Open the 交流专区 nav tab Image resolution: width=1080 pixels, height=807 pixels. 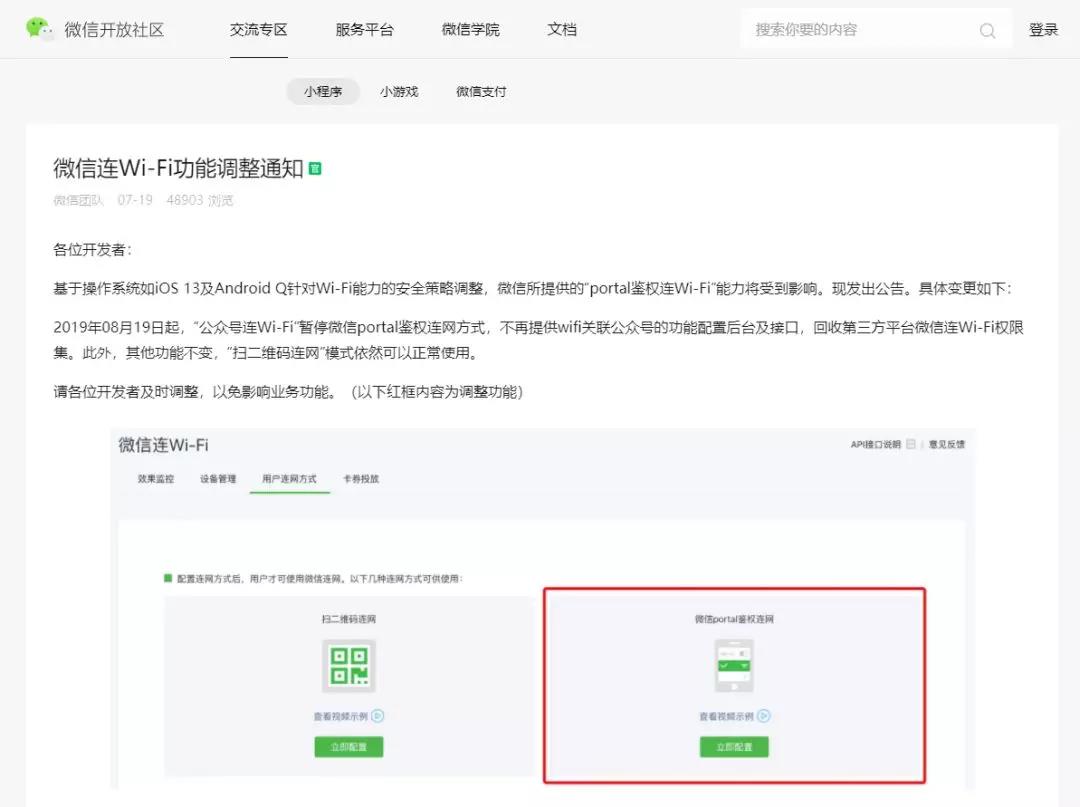[x=258, y=30]
